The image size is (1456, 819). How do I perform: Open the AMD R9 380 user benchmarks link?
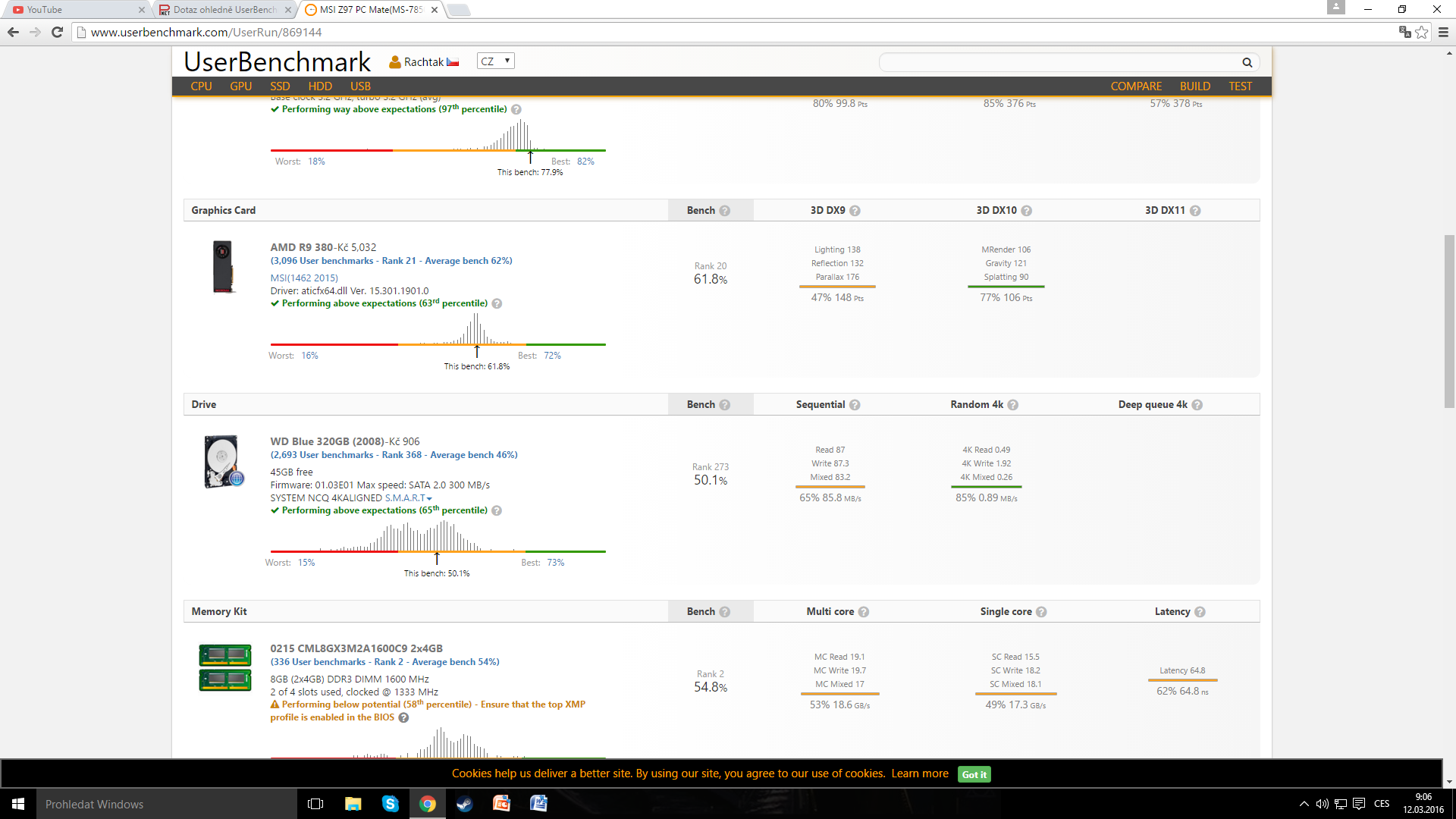(391, 261)
